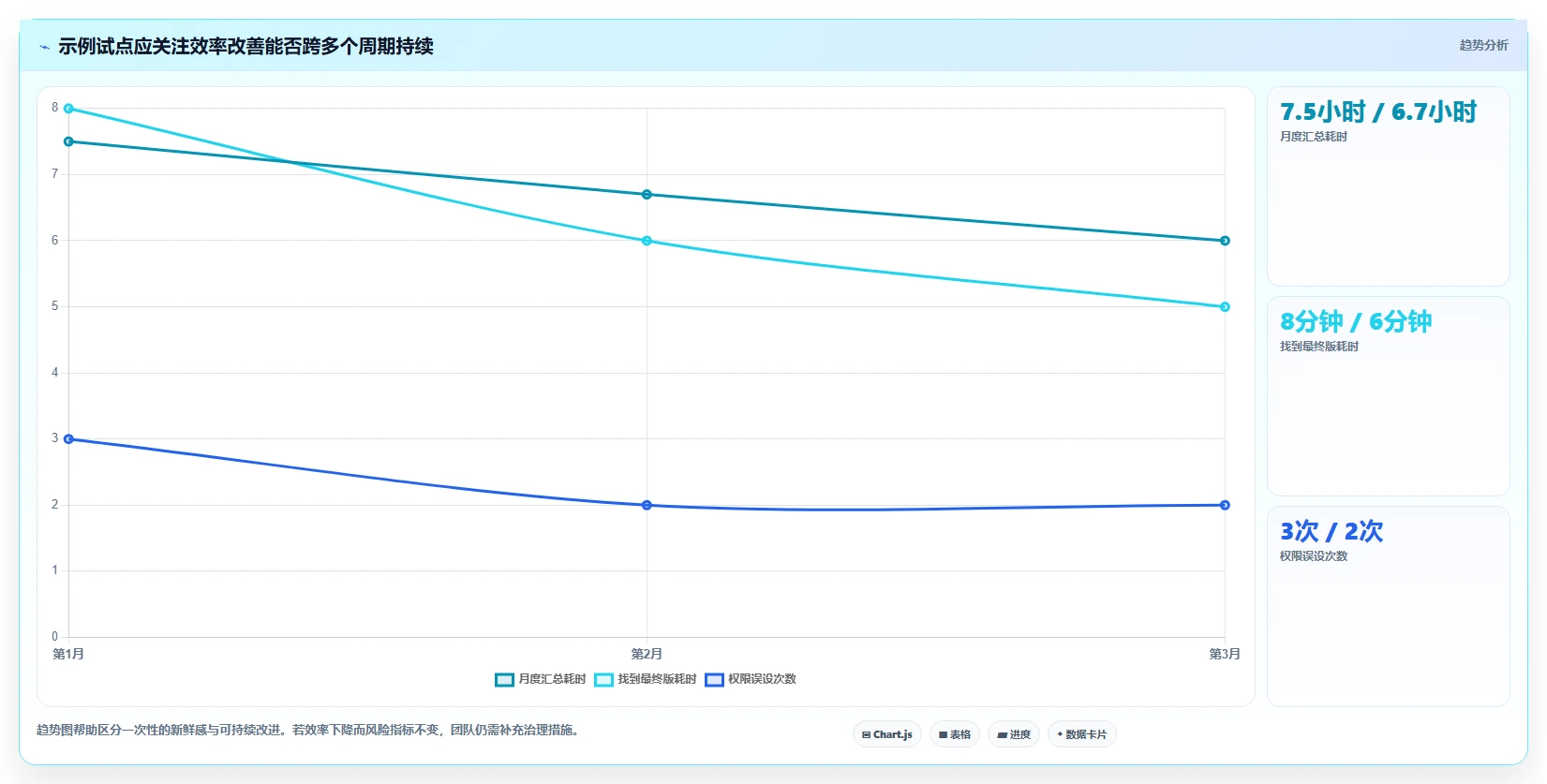Select the 数据卡片 tag chip
Screen dimensions: 1547x784
pos(1082,734)
